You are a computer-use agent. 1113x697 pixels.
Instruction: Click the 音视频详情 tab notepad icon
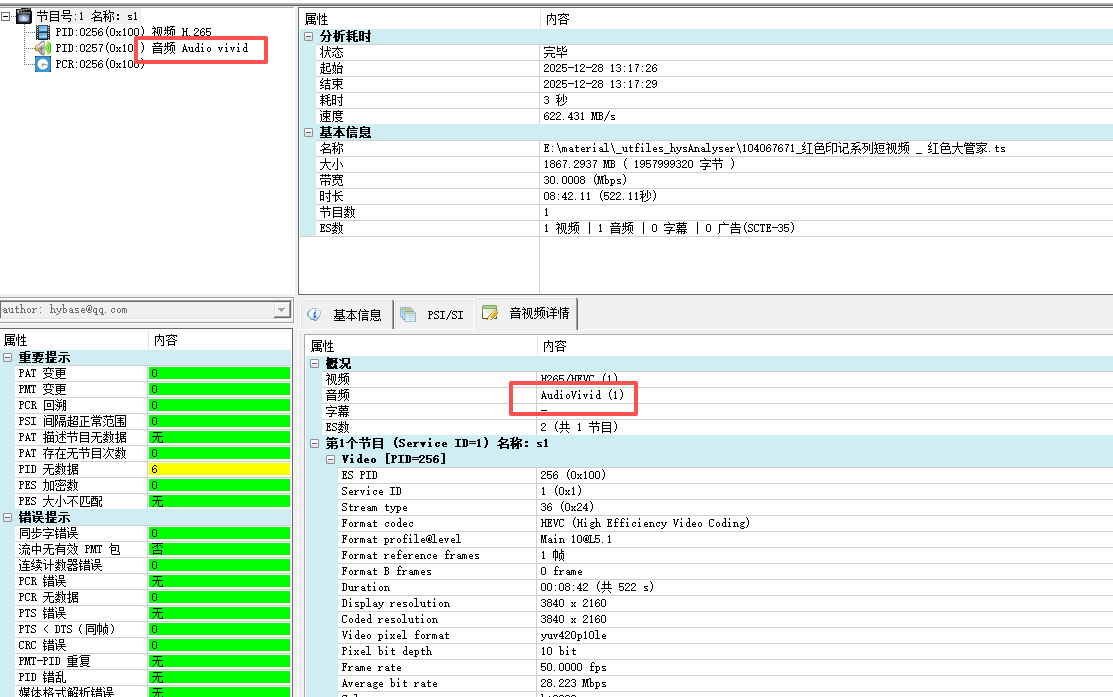[490, 313]
